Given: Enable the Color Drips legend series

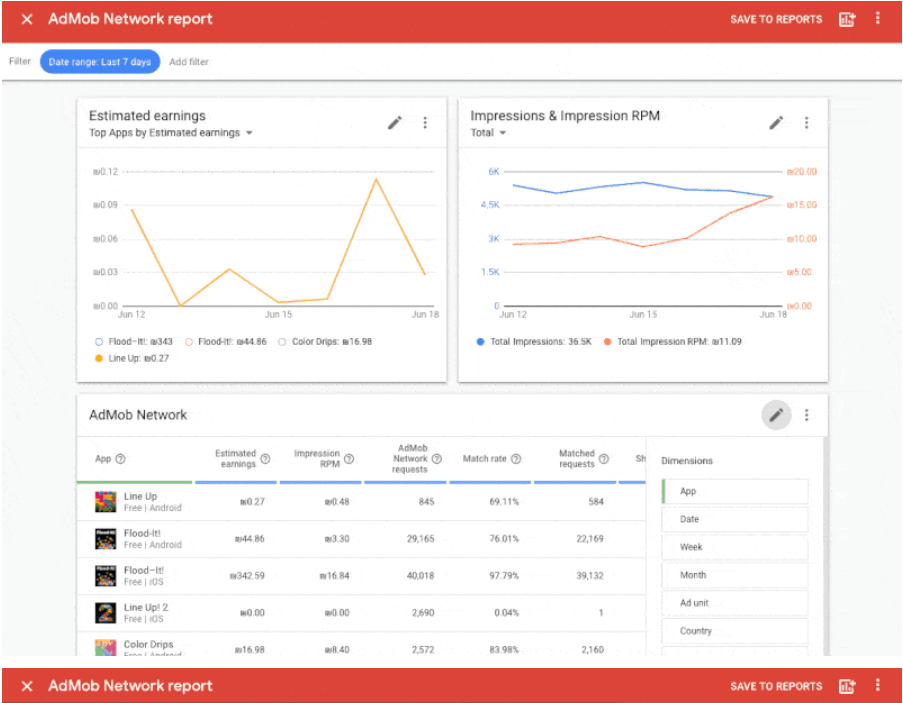Looking at the screenshot, I should (x=282, y=342).
